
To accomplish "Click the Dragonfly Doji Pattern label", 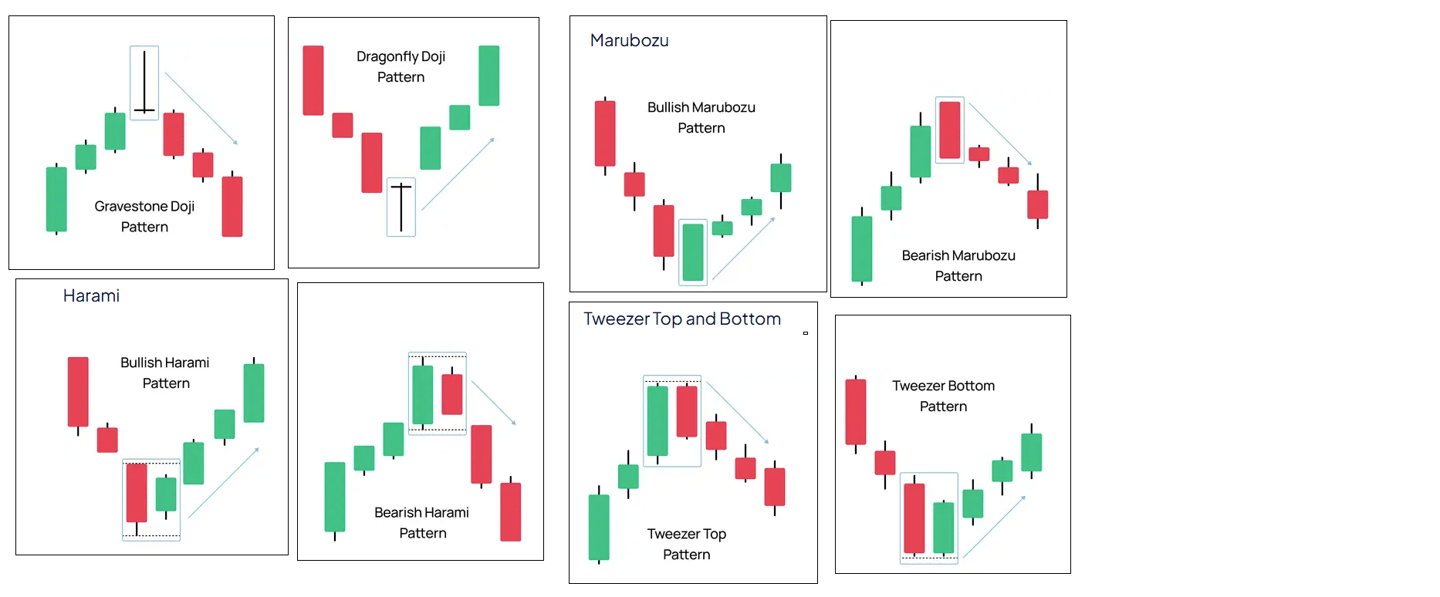I will click(401, 66).
